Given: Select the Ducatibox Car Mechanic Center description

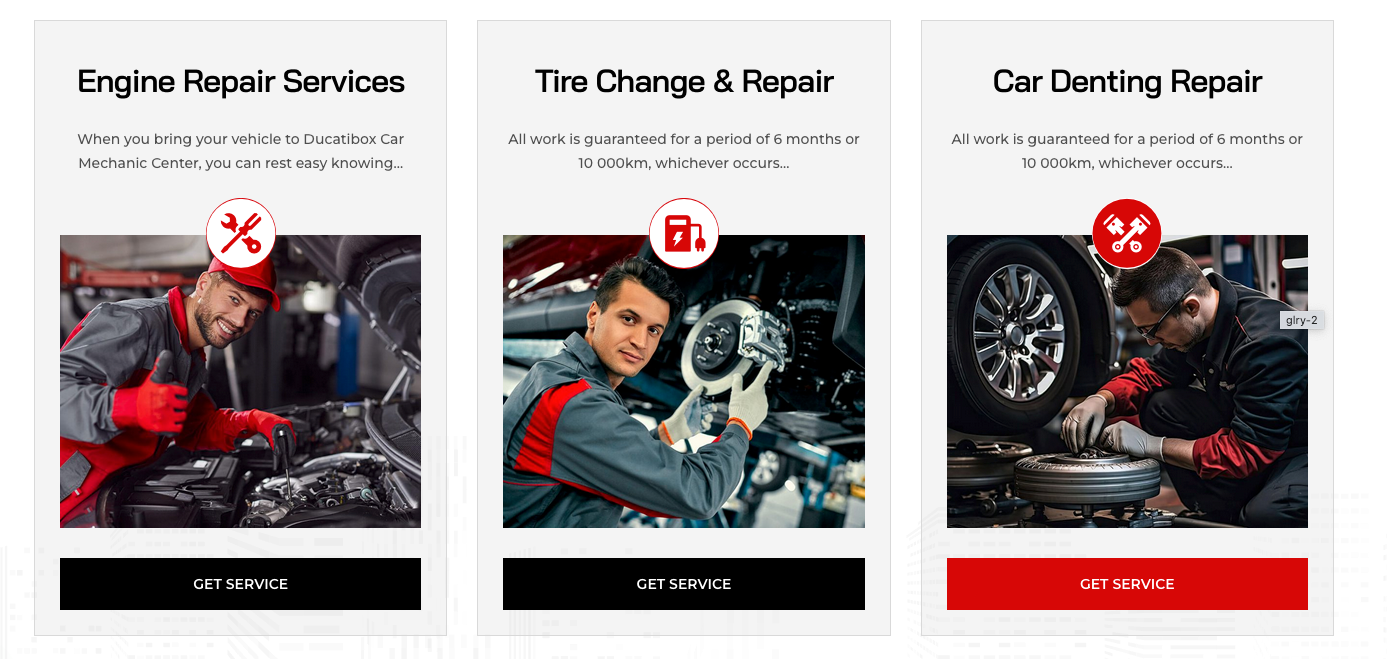Looking at the screenshot, I should point(241,151).
